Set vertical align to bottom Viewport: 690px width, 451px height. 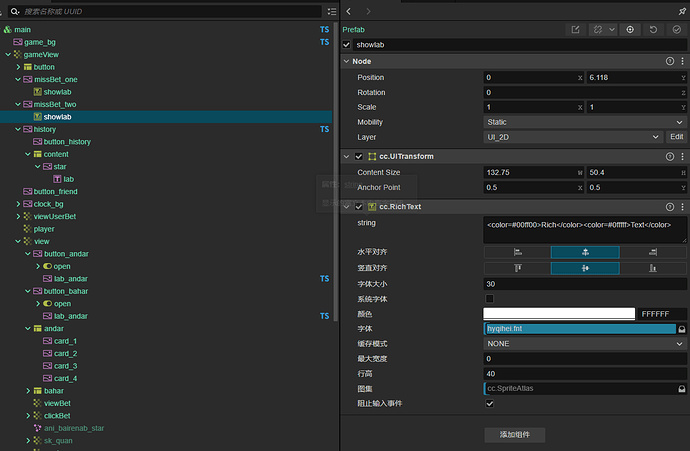[653, 268]
